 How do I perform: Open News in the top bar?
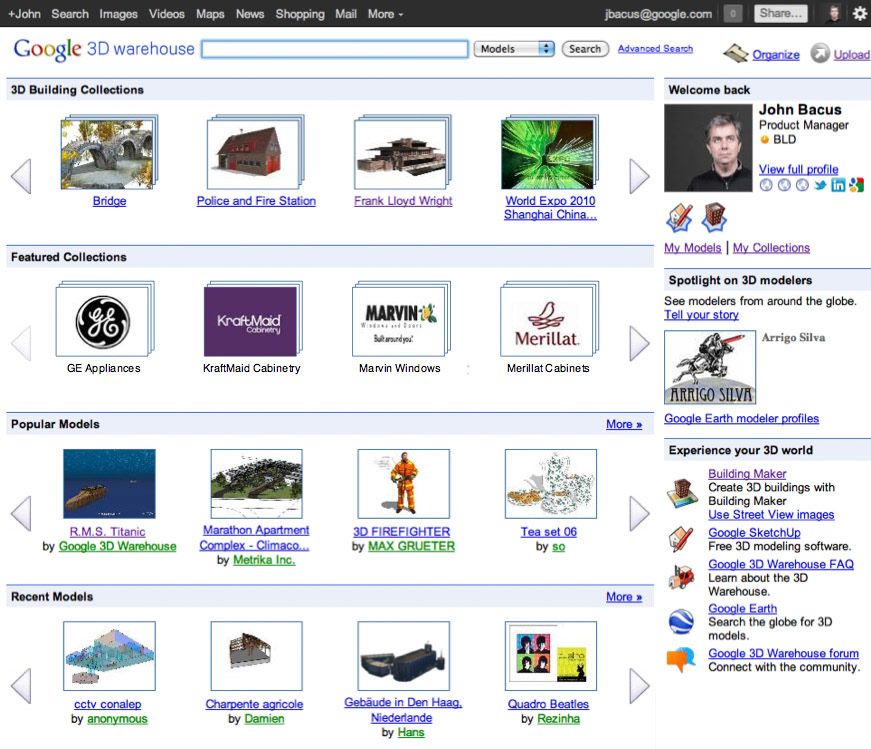point(250,14)
